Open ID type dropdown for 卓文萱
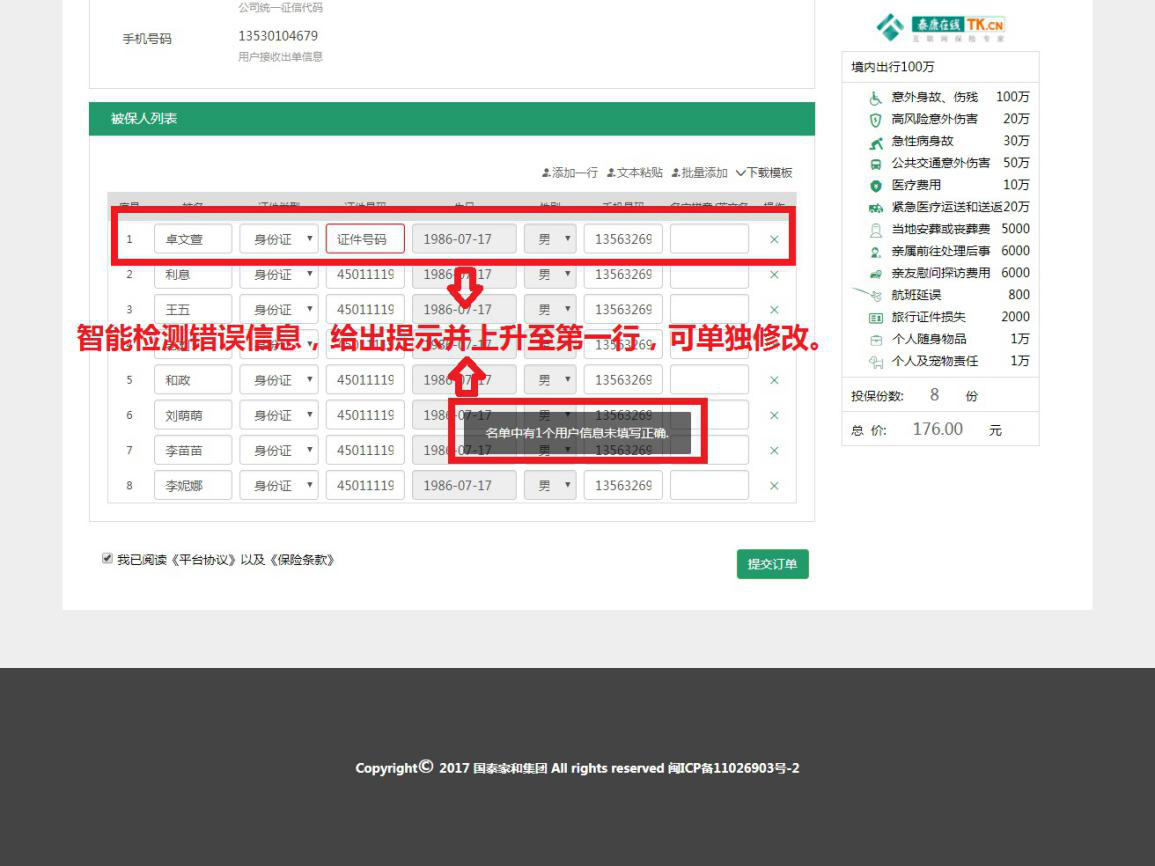 279,239
